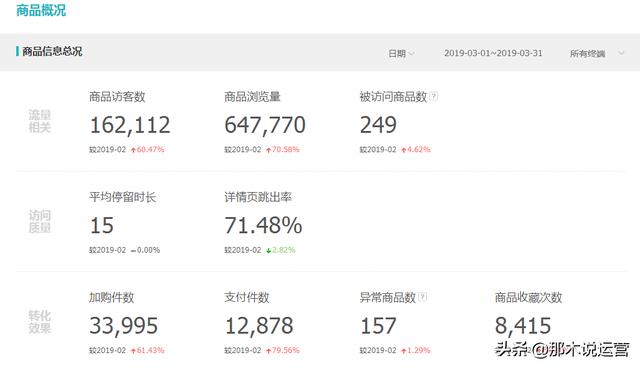Click the 流量相关 row label

pos(40,121)
